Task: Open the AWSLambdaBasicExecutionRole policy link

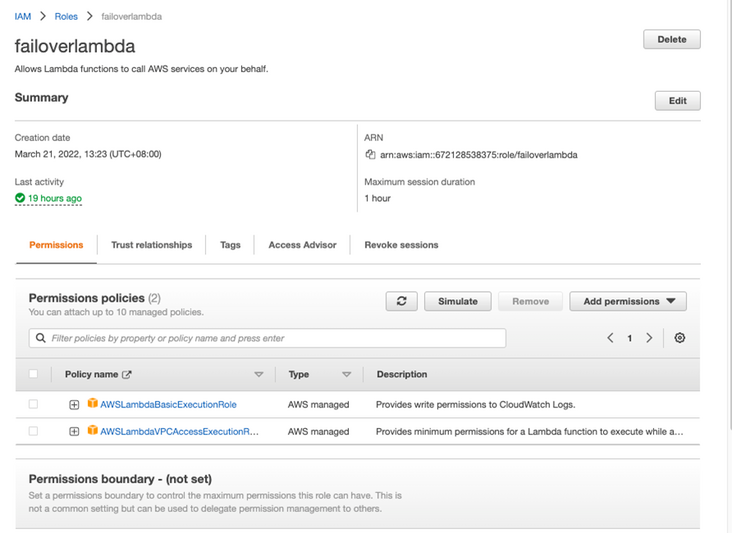Action: pos(169,405)
